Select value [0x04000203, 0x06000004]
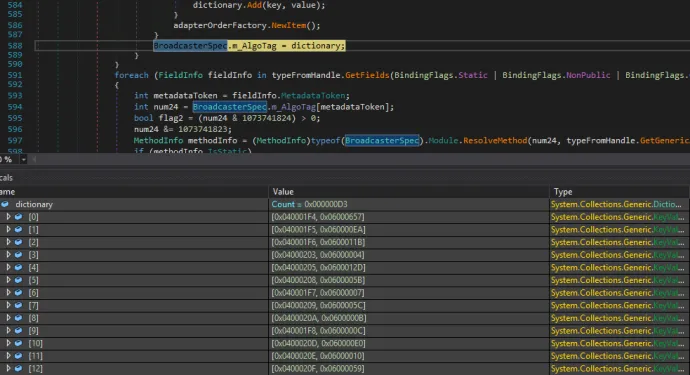The height and width of the screenshot is (375, 690). click(318, 255)
